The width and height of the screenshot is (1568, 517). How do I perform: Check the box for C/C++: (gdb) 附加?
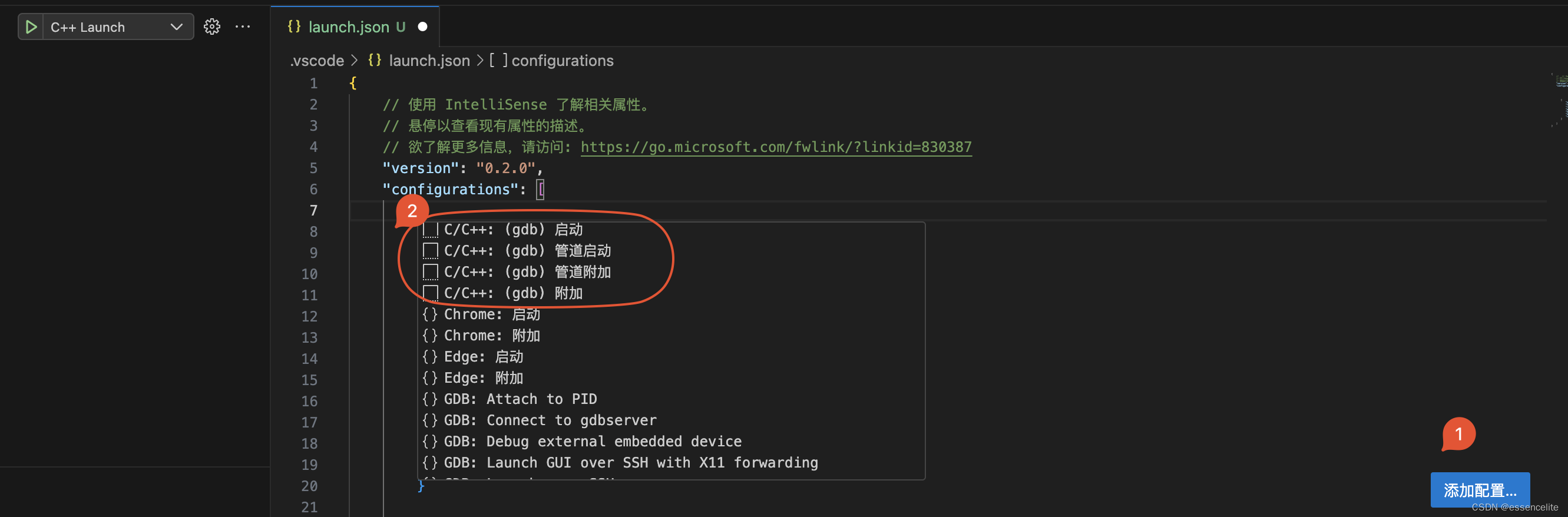coord(432,293)
